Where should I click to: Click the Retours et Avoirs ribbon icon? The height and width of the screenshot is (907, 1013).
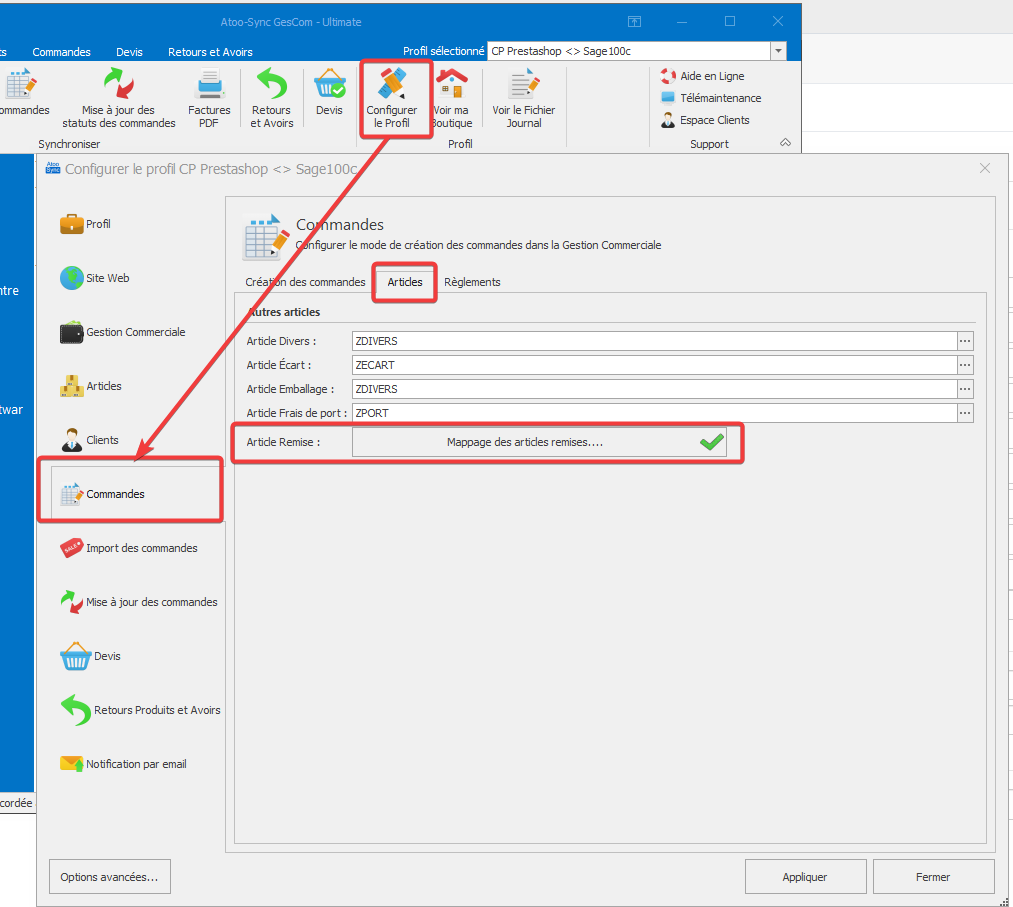[272, 84]
